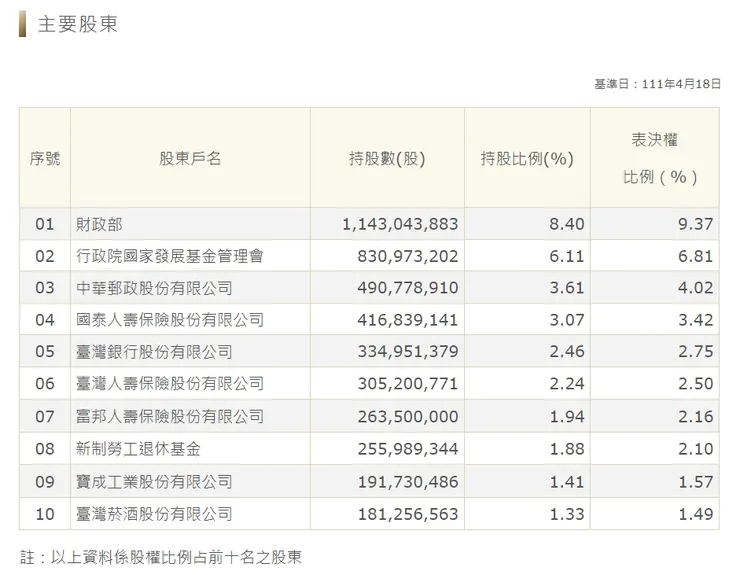Click 臺灣人壽保險股份有限公司 shareholder name
The image size is (740, 575).
coord(170,384)
